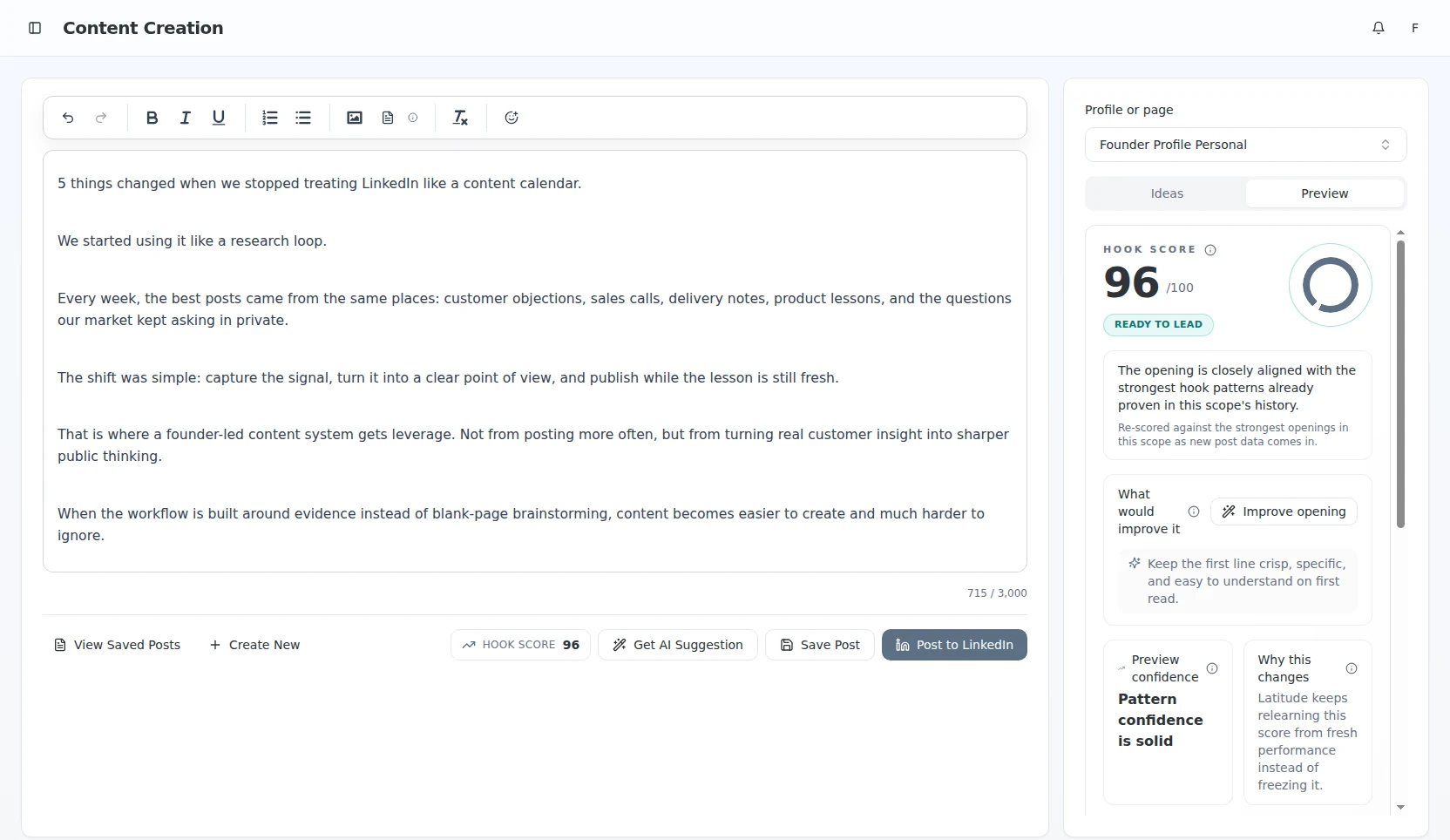Attach a document to the post

click(388, 118)
